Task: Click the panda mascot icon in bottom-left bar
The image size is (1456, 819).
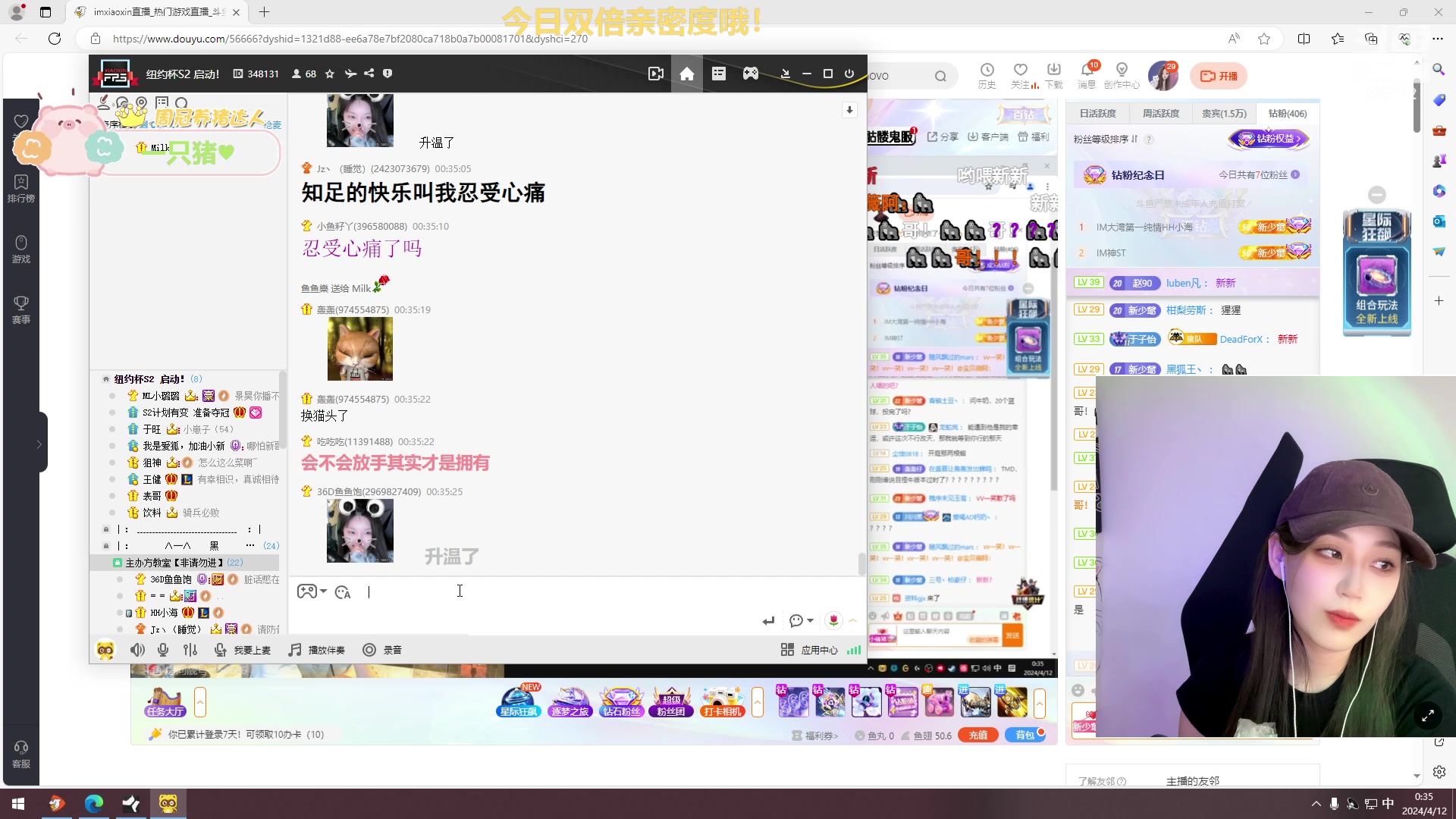Action: [105, 650]
